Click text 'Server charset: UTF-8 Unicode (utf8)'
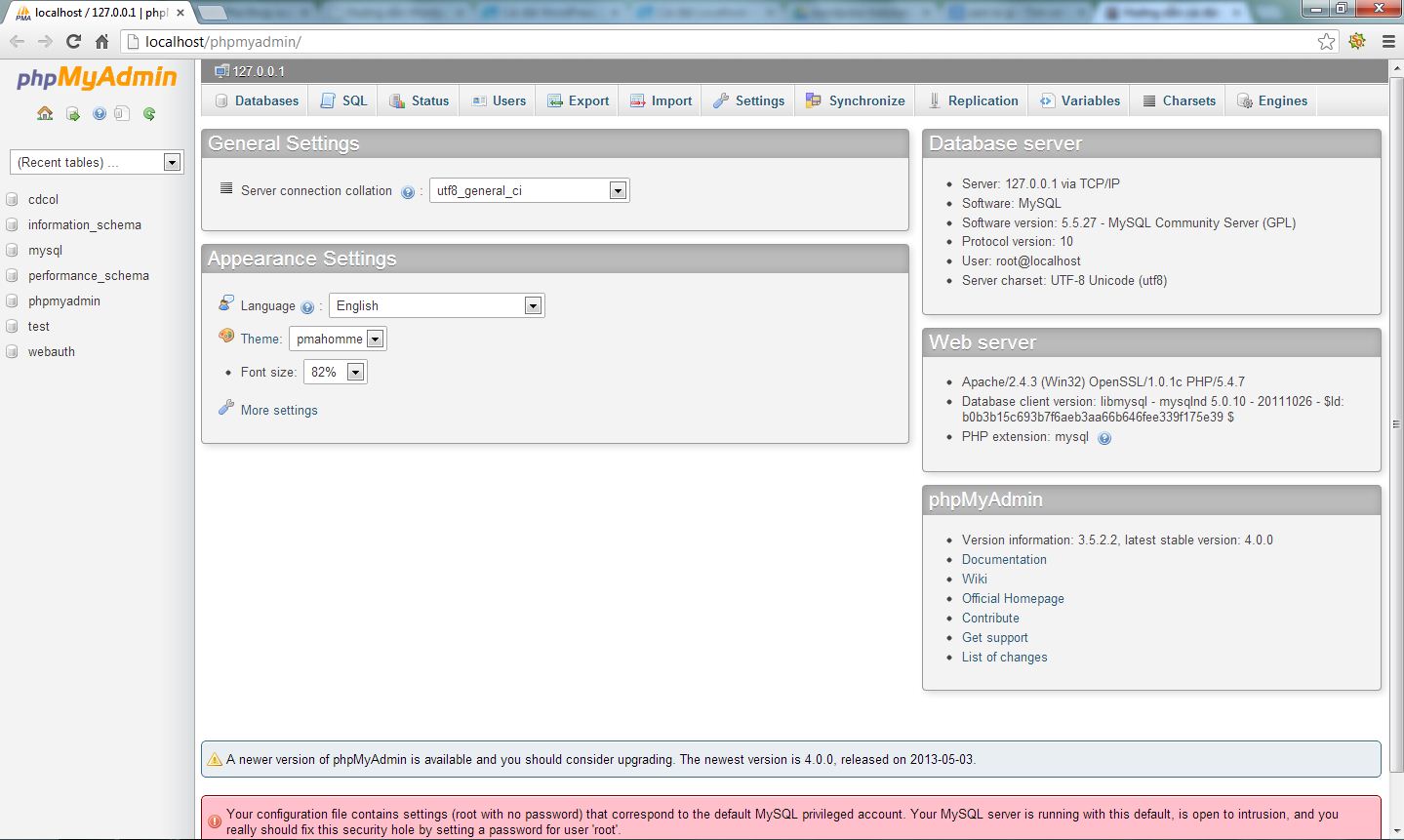Screen dimensions: 1404x840 coord(1064,280)
